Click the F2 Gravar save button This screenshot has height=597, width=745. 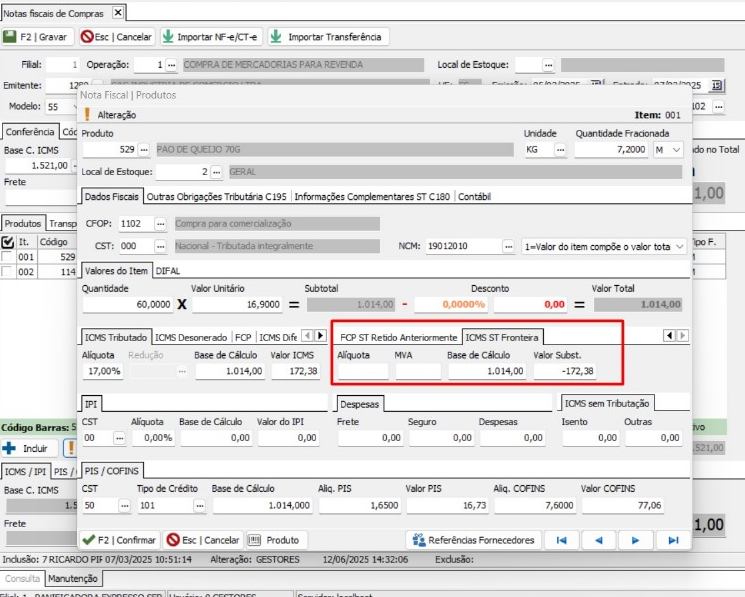tap(36, 37)
